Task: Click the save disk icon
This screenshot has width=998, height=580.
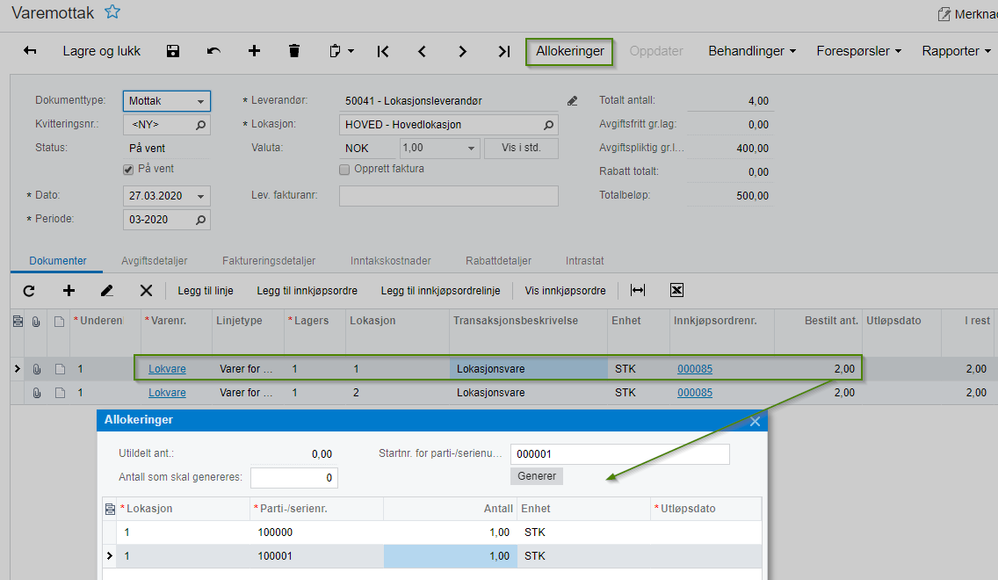Action: (173, 51)
